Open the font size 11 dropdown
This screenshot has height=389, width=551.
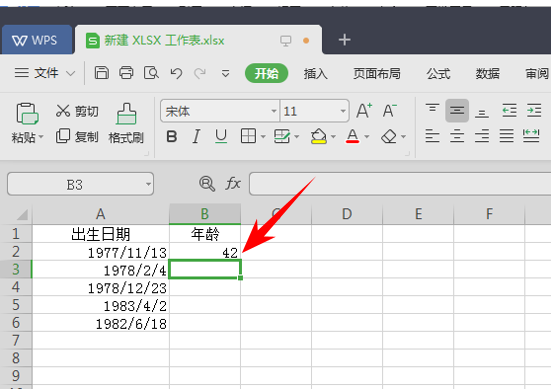pos(343,111)
